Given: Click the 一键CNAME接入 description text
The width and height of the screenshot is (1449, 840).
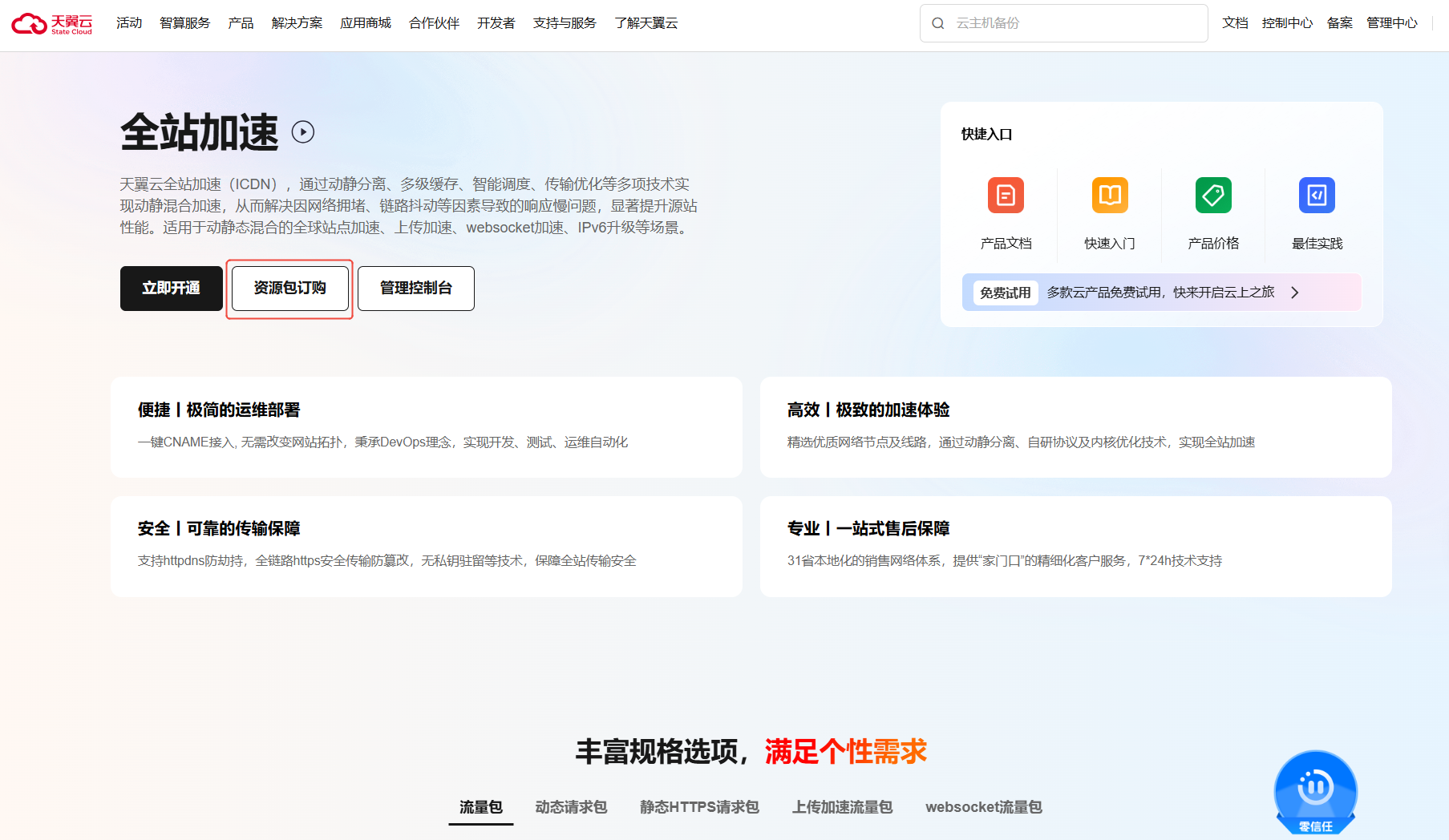Looking at the screenshot, I should [383, 442].
